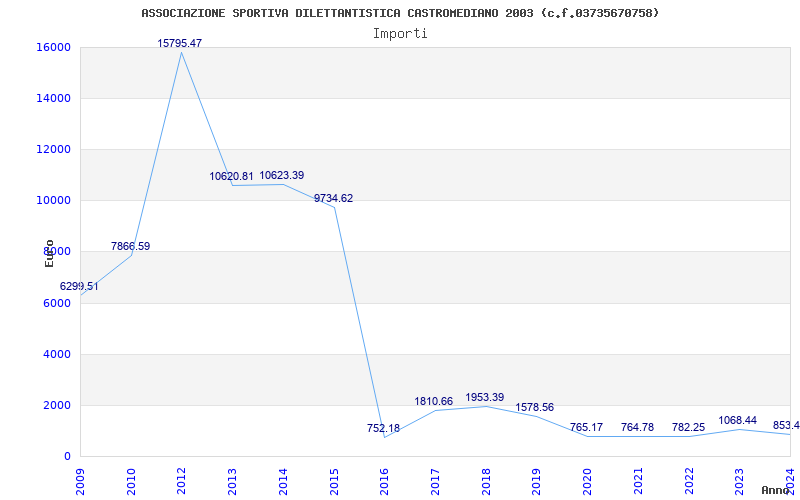Image resolution: width=800 pixels, height=500 pixels.
Task: Click the 1953.39 value label
Action: 485,397
